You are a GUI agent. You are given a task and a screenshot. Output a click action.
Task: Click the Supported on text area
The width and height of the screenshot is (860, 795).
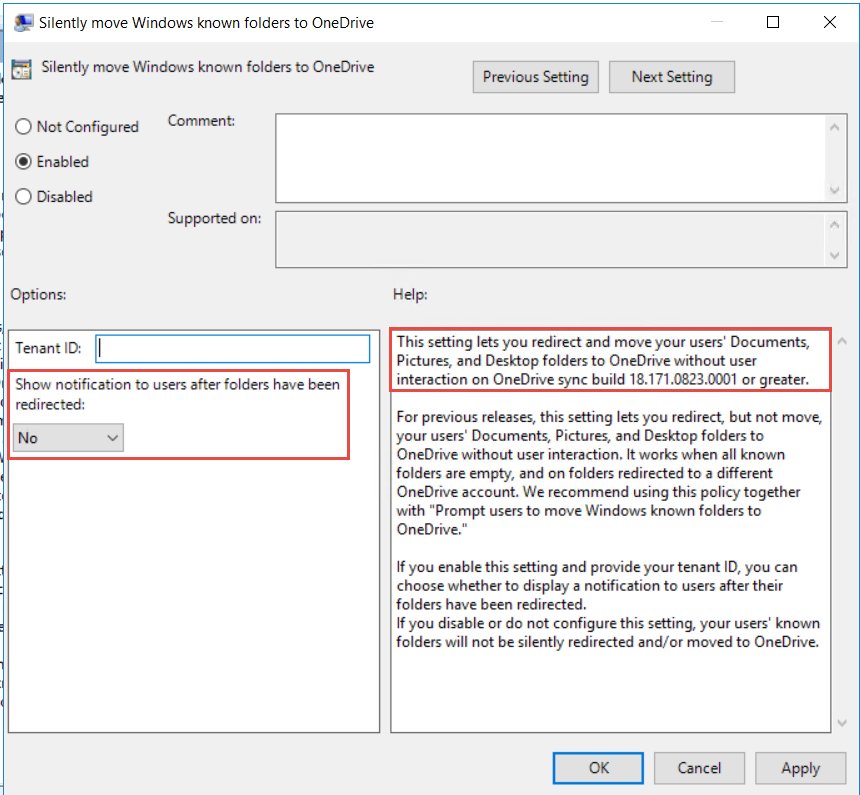pos(550,239)
